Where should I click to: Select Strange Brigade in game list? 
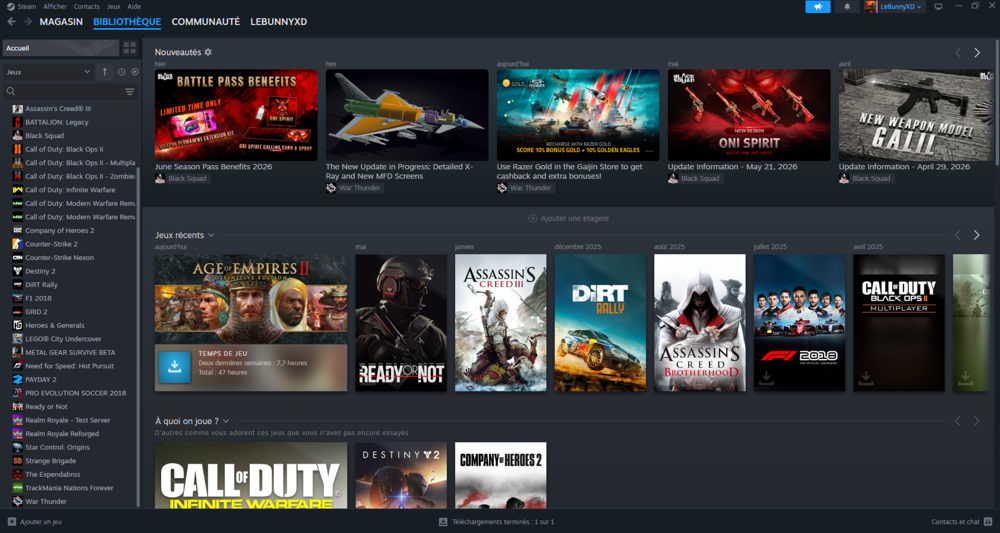tap(50, 461)
